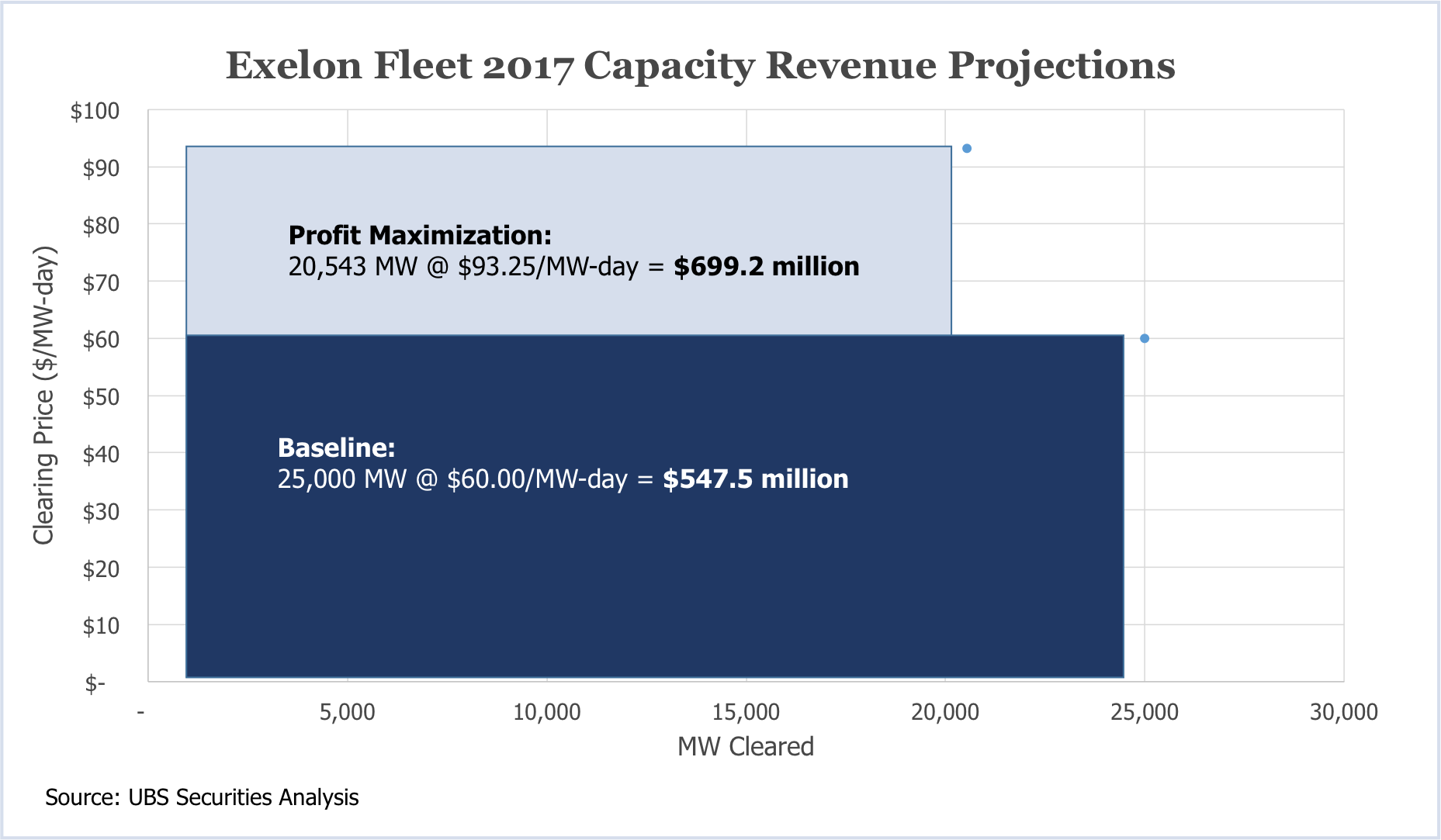Click the $50 label on the y-axis

point(101,397)
